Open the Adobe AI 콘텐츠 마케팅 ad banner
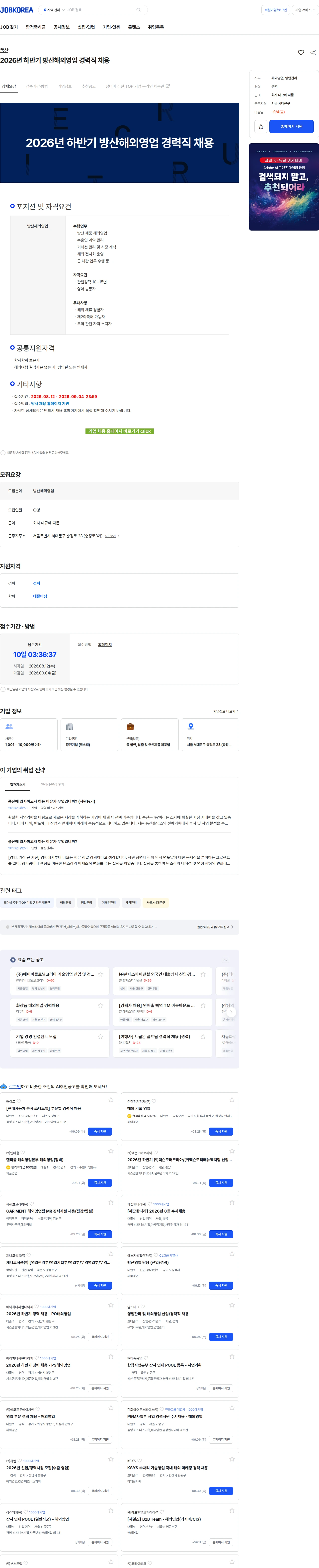Viewport: 319px width, 1568px height. point(284,187)
